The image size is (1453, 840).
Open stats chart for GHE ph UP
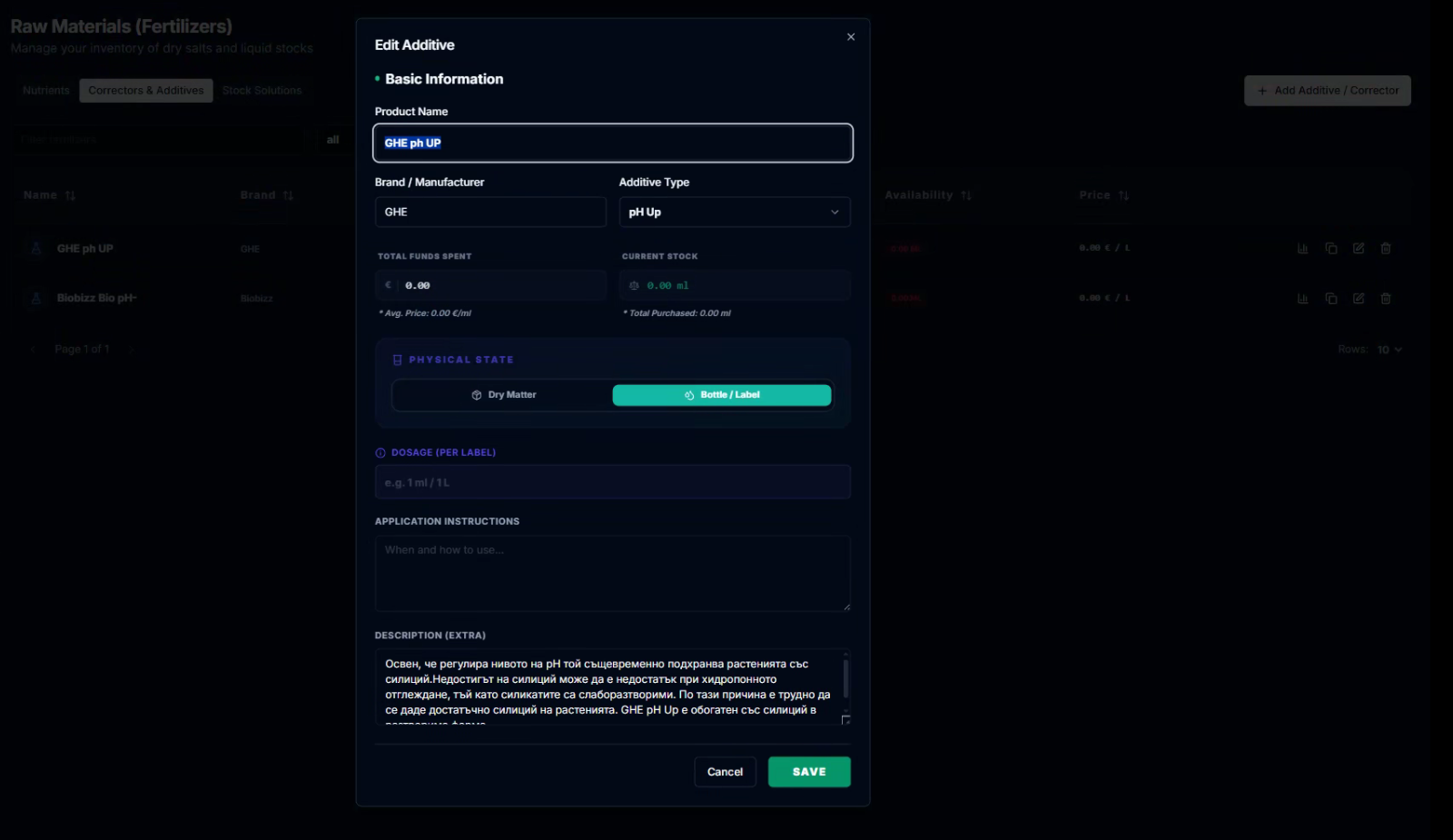point(1303,249)
